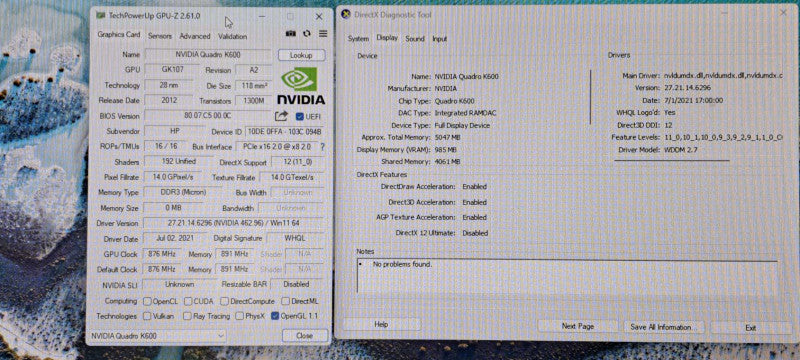Screen dimensions: 800x360
Task: Click the Driver Date field Jul 02, 2021
Action: (x=175, y=238)
